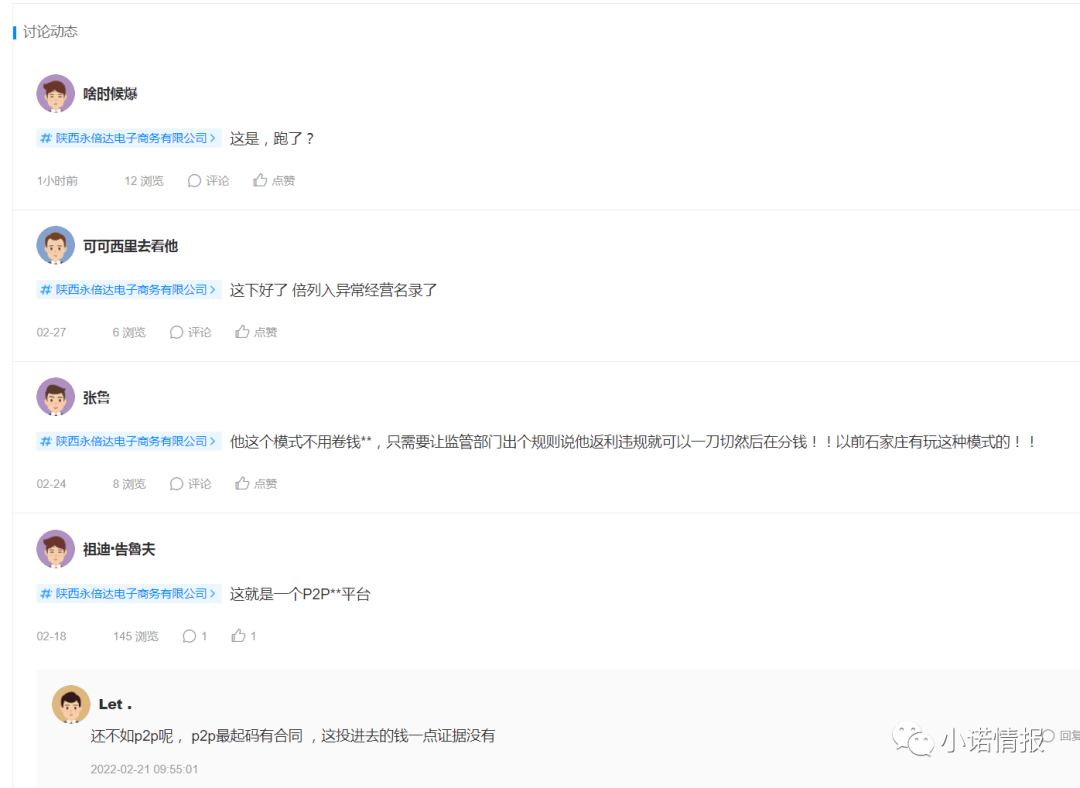The image size is (1080, 788).
Task: Open username 张鲁's profile
Action: pyautogui.click(x=96, y=397)
